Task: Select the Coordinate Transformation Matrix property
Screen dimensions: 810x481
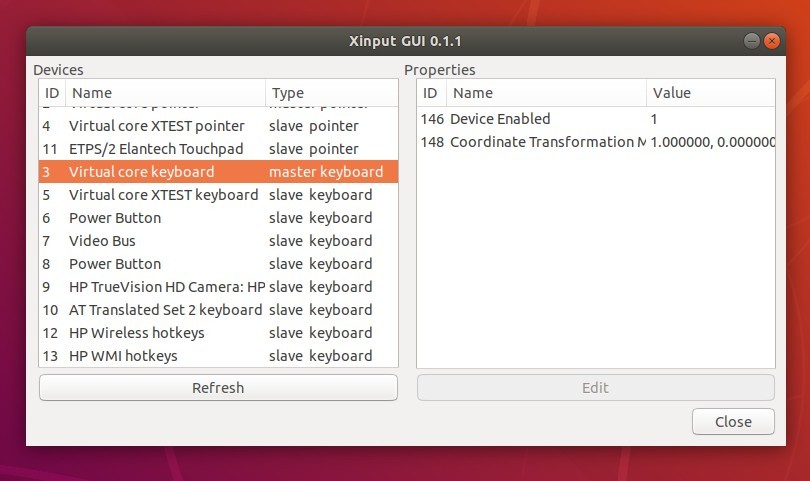Action: point(596,142)
